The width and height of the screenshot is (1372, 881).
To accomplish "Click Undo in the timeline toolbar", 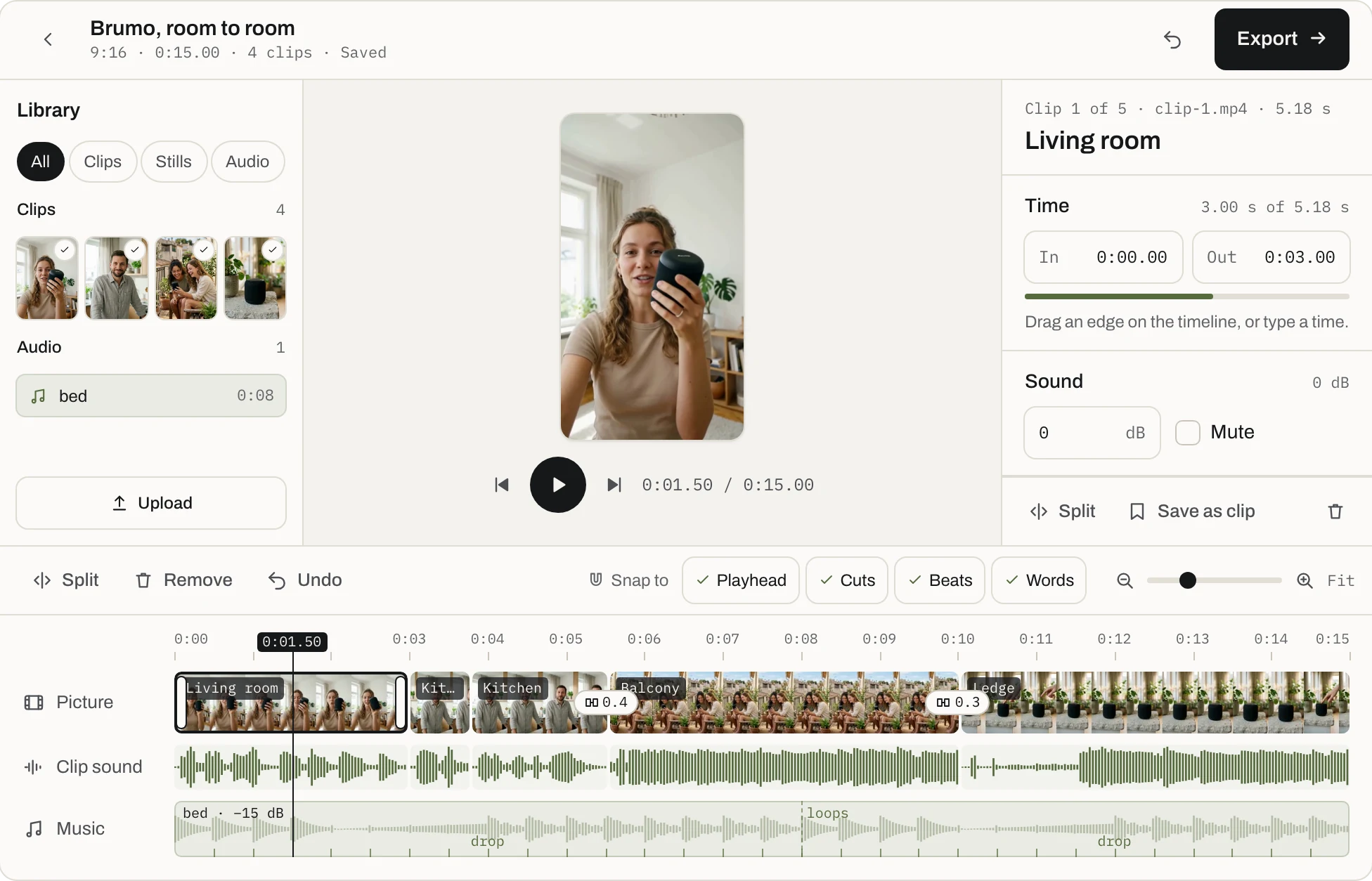I will [x=305, y=580].
